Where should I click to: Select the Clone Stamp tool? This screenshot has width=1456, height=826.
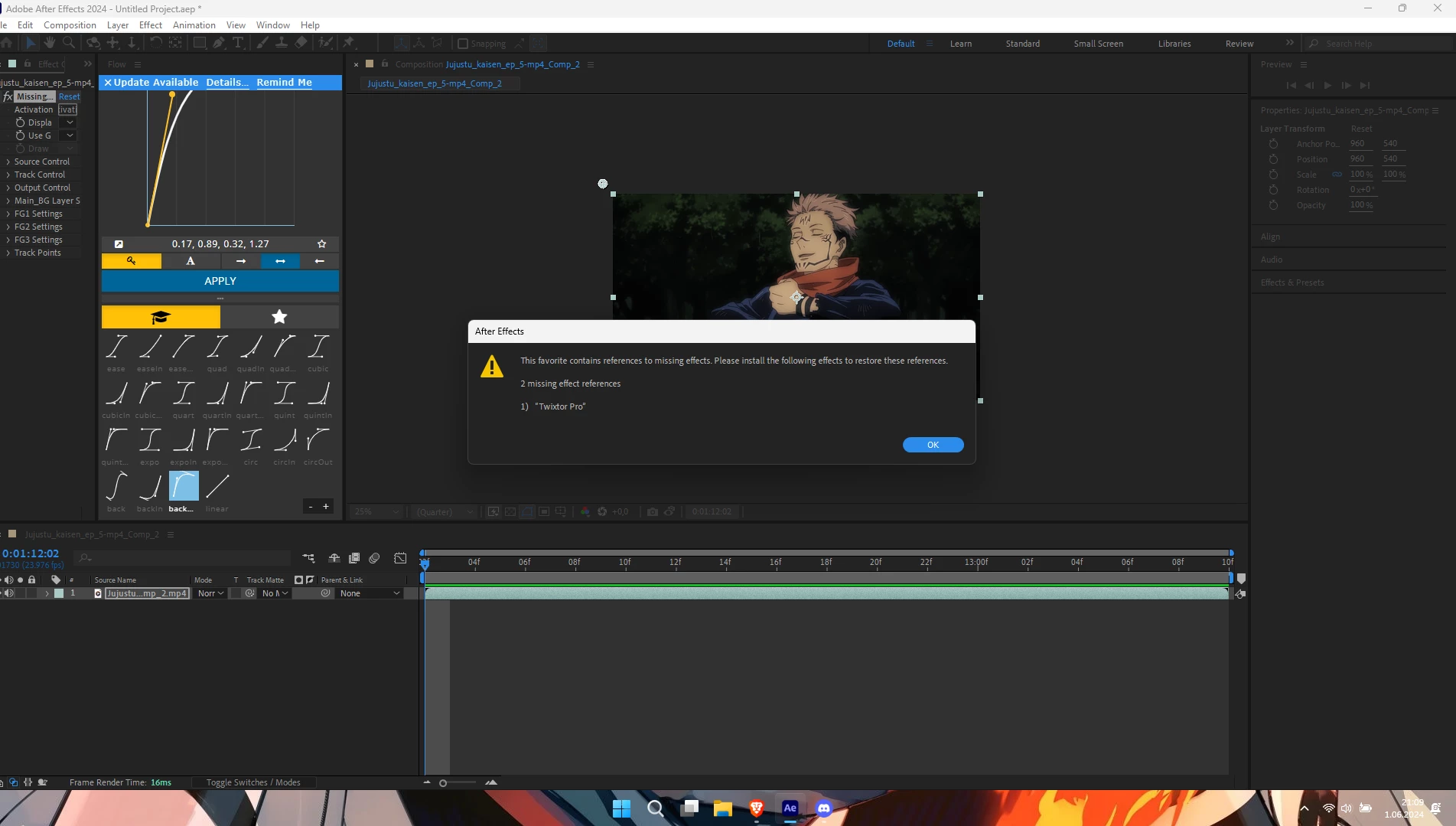point(282,43)
